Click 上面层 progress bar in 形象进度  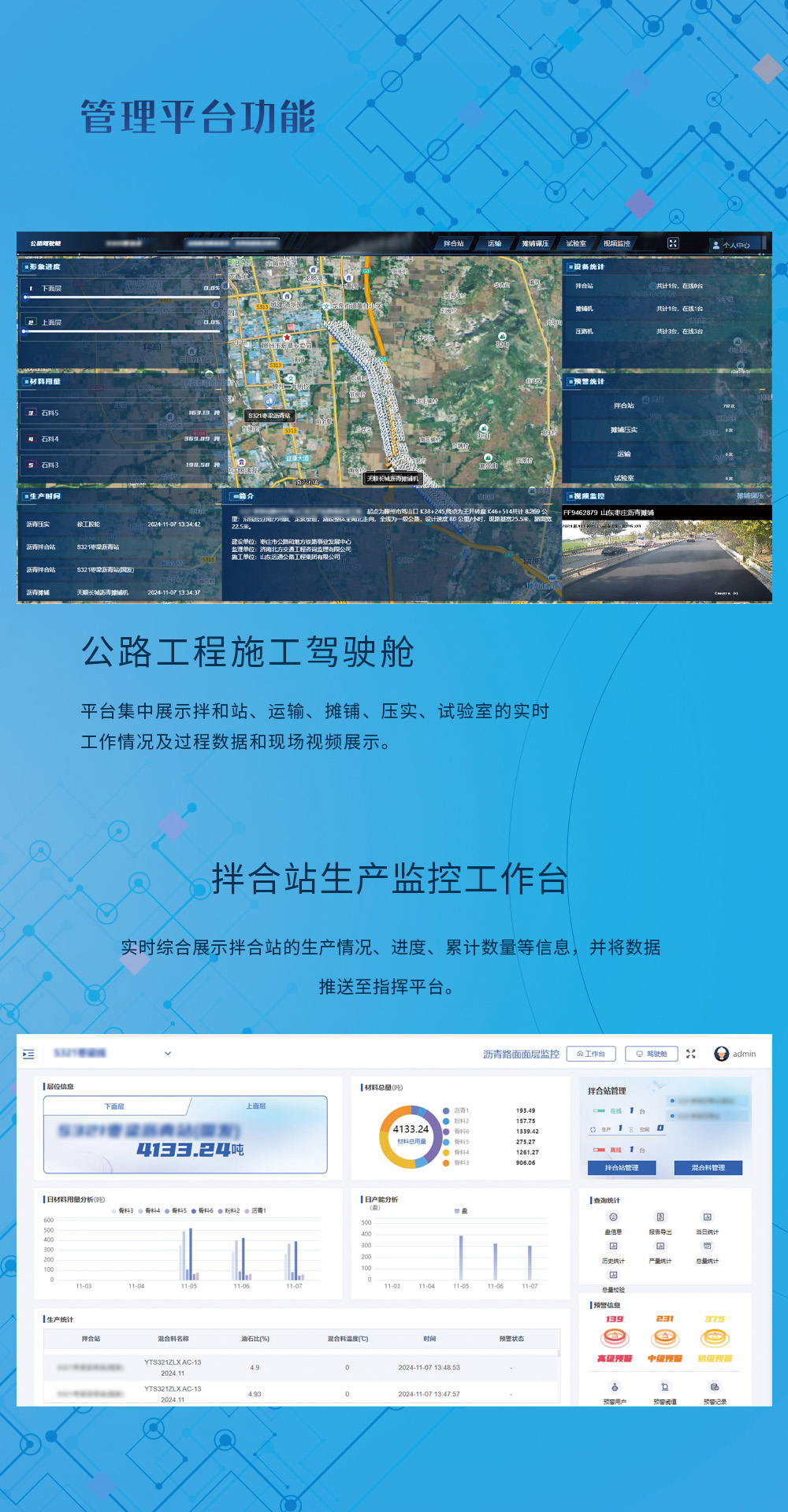[122, 332]
